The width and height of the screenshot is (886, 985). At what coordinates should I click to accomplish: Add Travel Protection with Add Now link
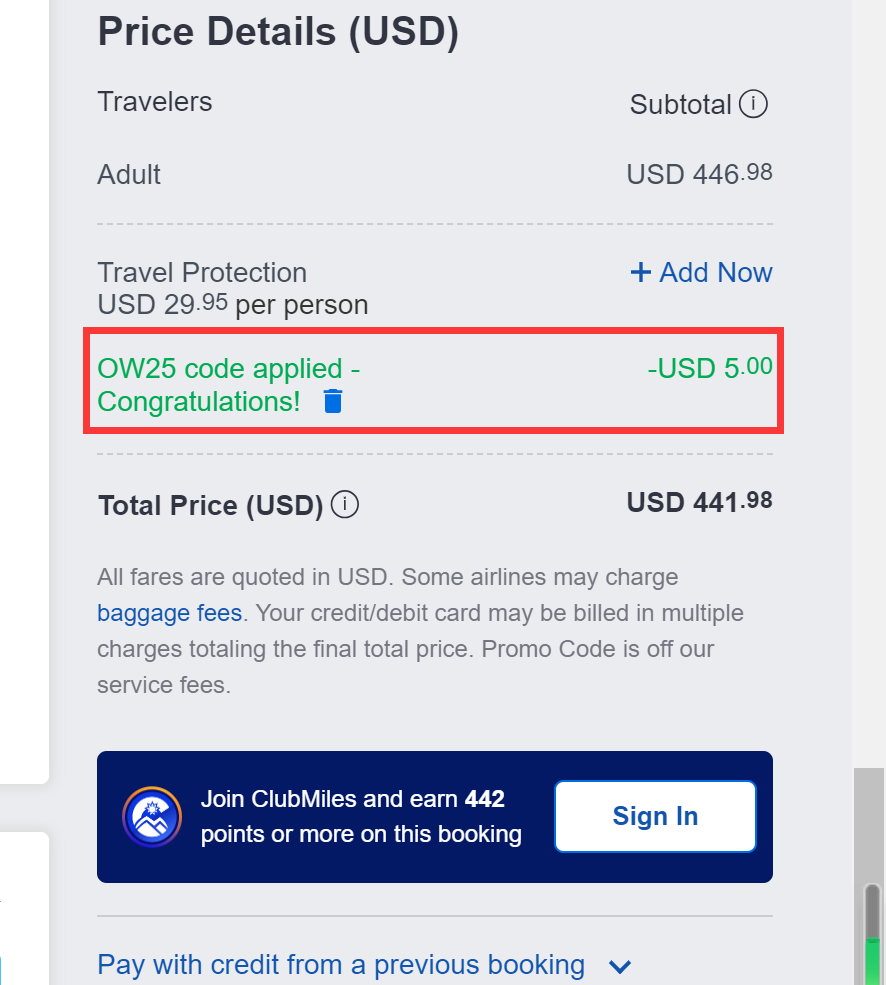point(715,271)
